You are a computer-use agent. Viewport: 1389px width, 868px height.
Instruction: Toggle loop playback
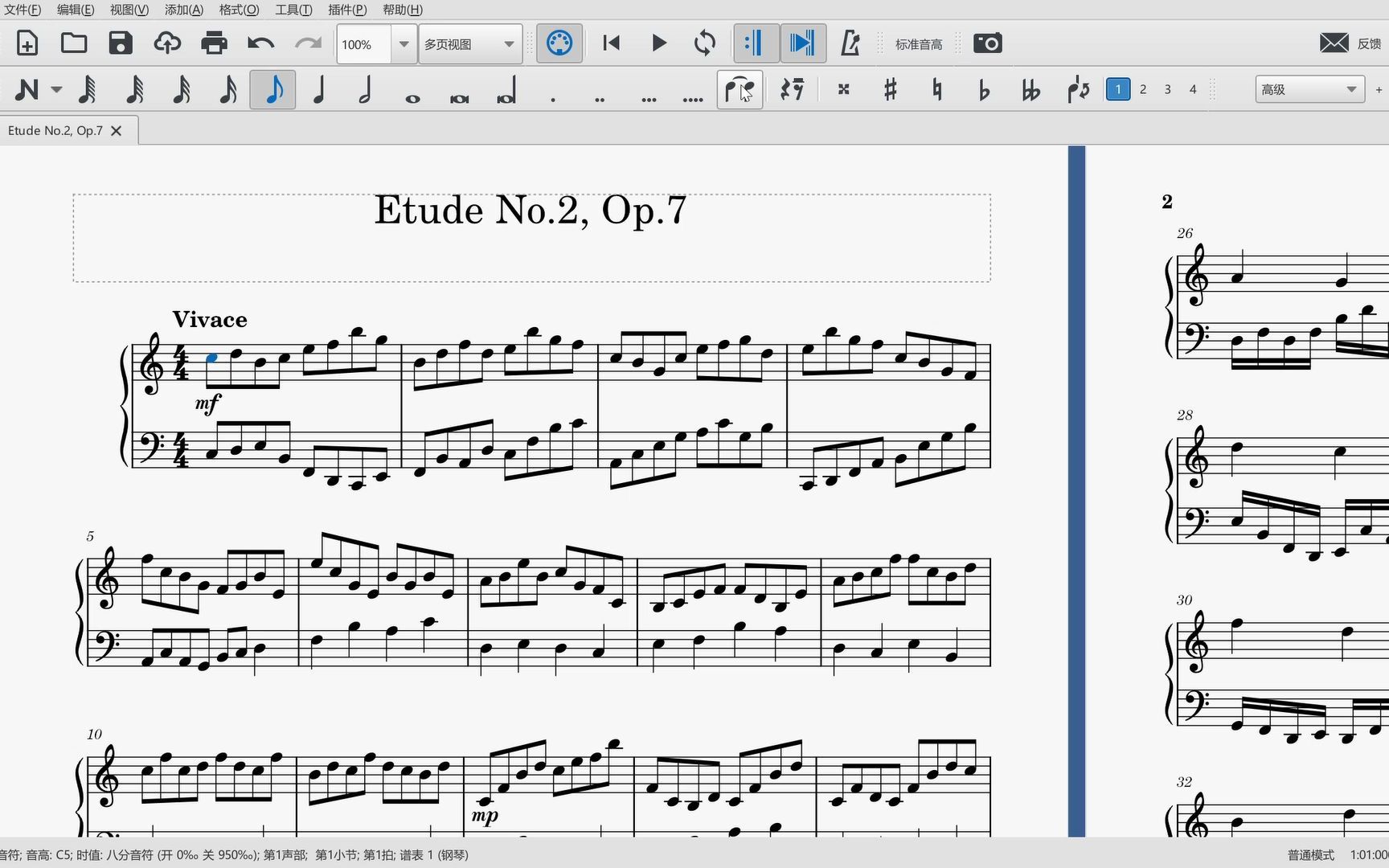click(705, 43)
